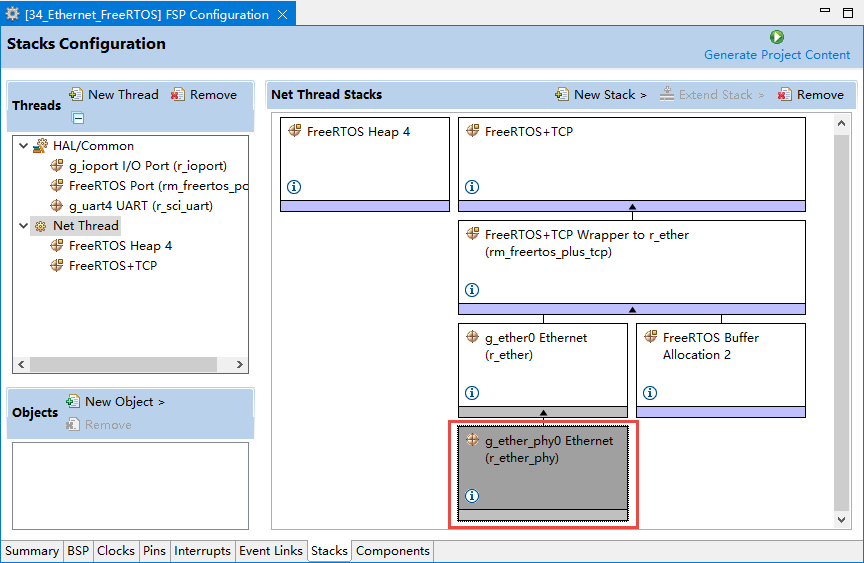
Task: Select g_ether_phy0 Ethernet block
Action: (543, 473)
